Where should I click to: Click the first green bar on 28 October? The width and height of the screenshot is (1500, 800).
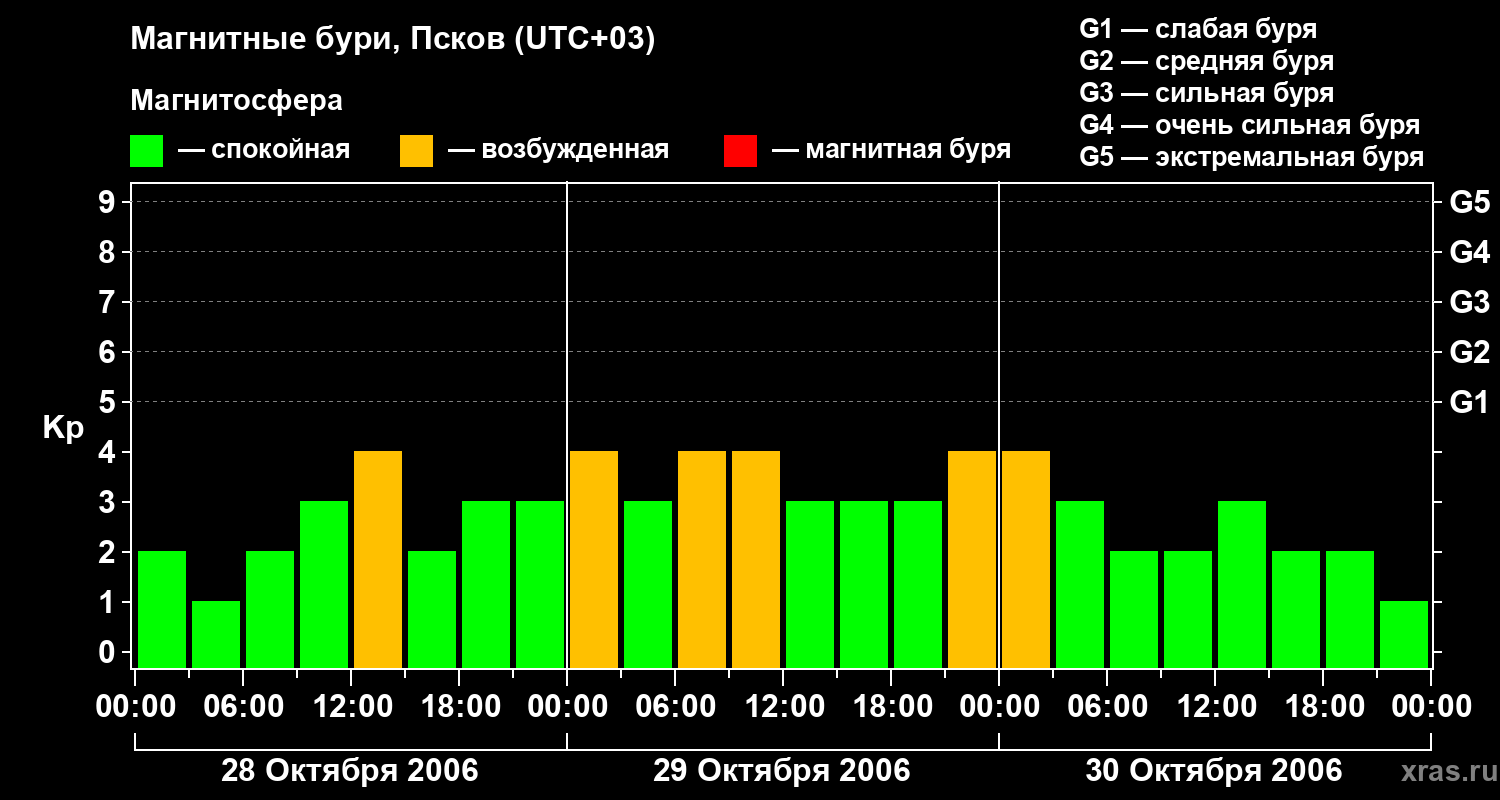(162, 609)
